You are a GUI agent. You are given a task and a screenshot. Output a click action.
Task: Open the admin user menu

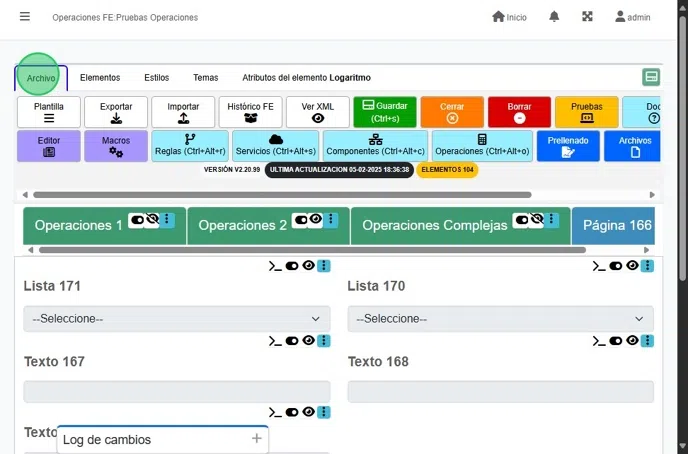(x=632, y=17)
